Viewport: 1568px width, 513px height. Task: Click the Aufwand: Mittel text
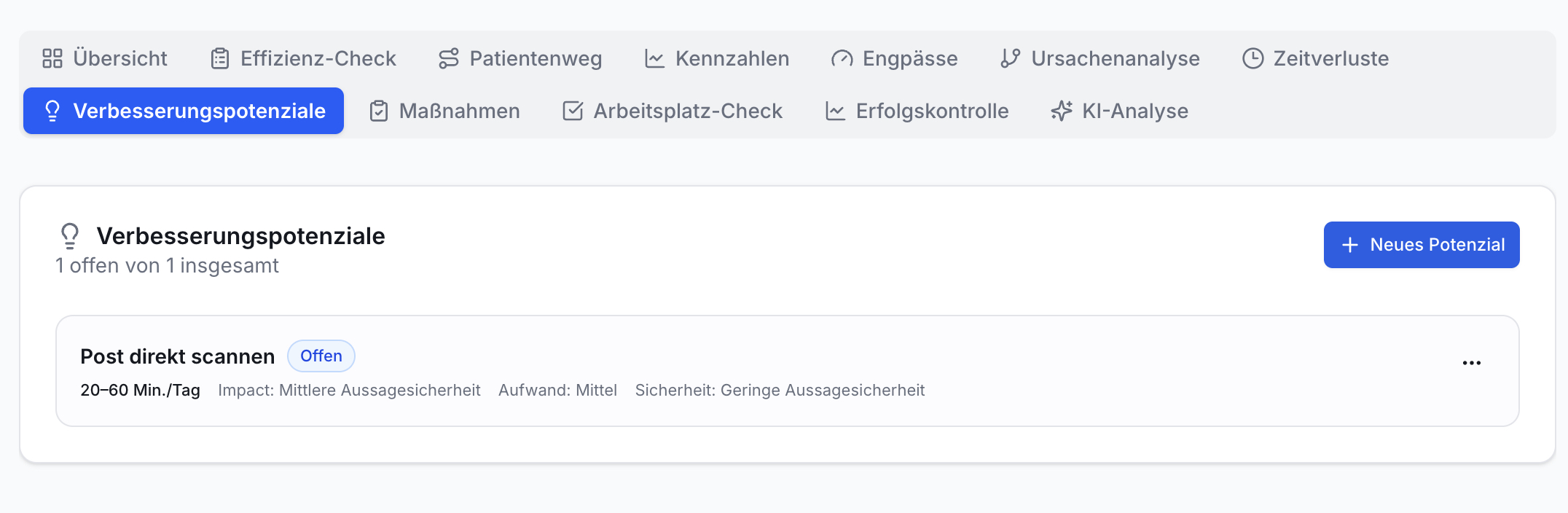pos(557,390)
